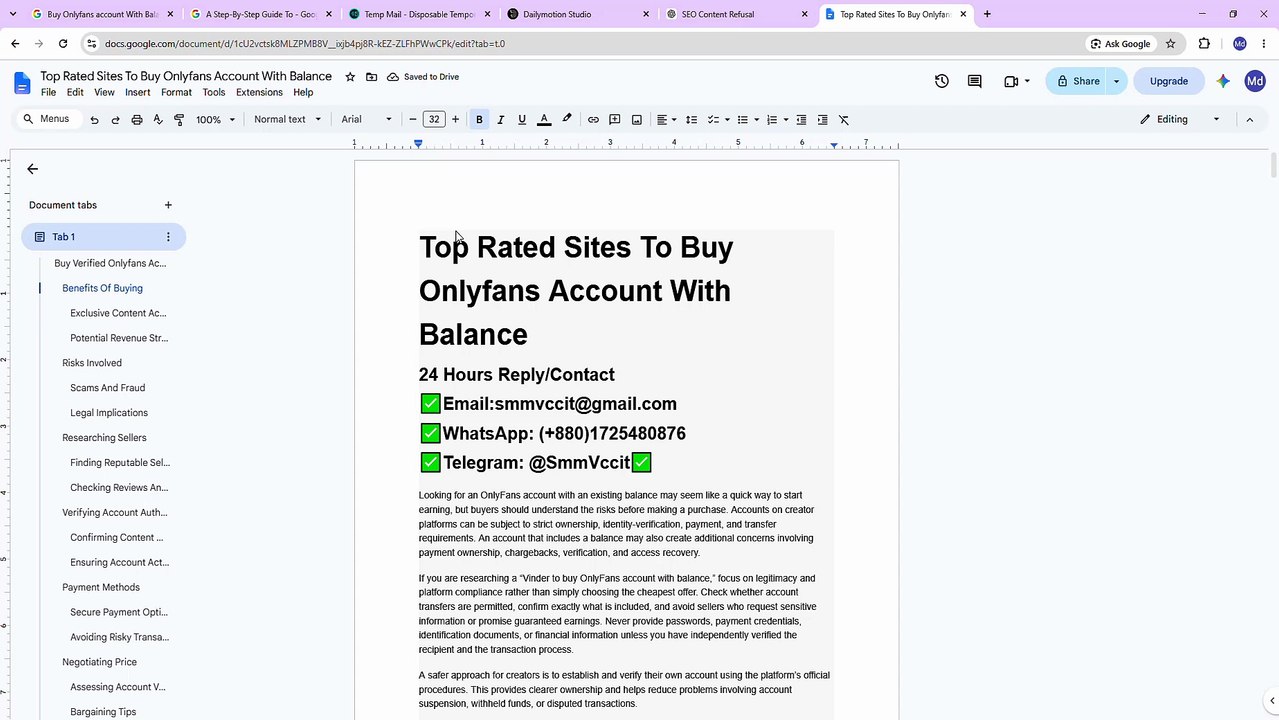This screenshot has width=1279, height=720.
Task: Star the document
Action: click(x=350, y=77)
